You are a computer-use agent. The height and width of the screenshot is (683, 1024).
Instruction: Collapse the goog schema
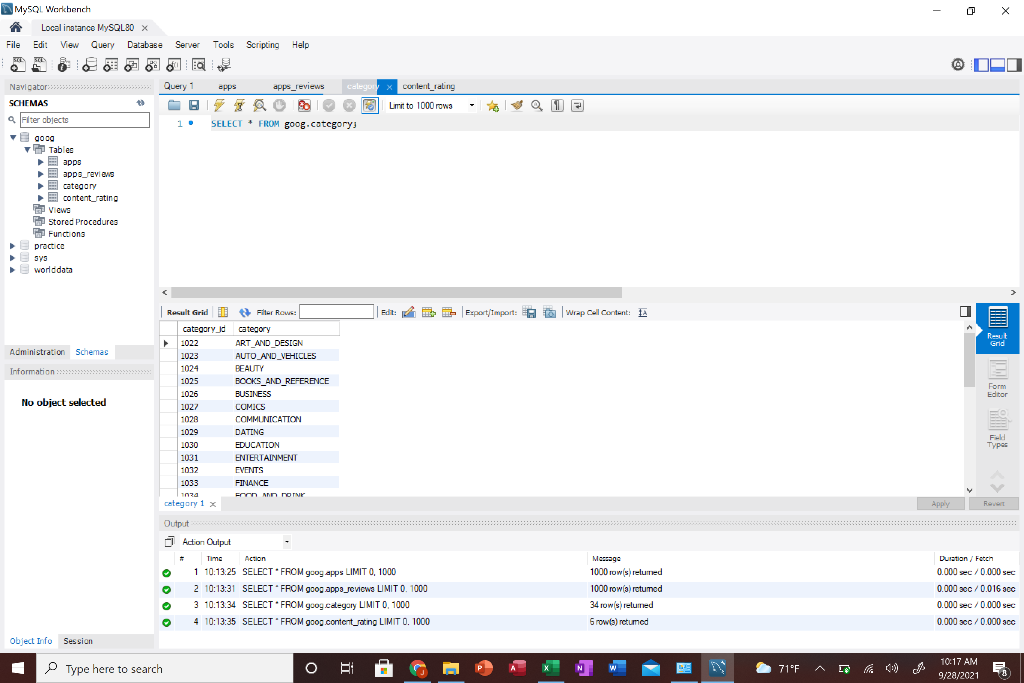pos(13,137)
